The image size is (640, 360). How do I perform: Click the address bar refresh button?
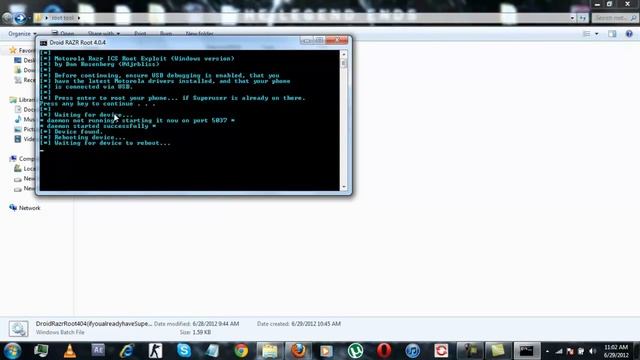pos(582,18)
